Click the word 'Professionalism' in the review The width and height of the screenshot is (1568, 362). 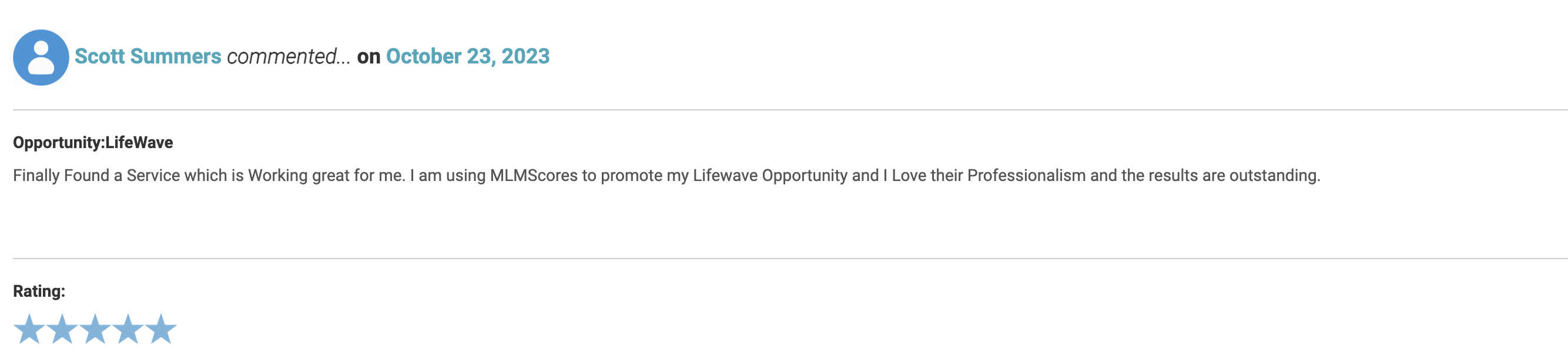(x=1026, y=176)
